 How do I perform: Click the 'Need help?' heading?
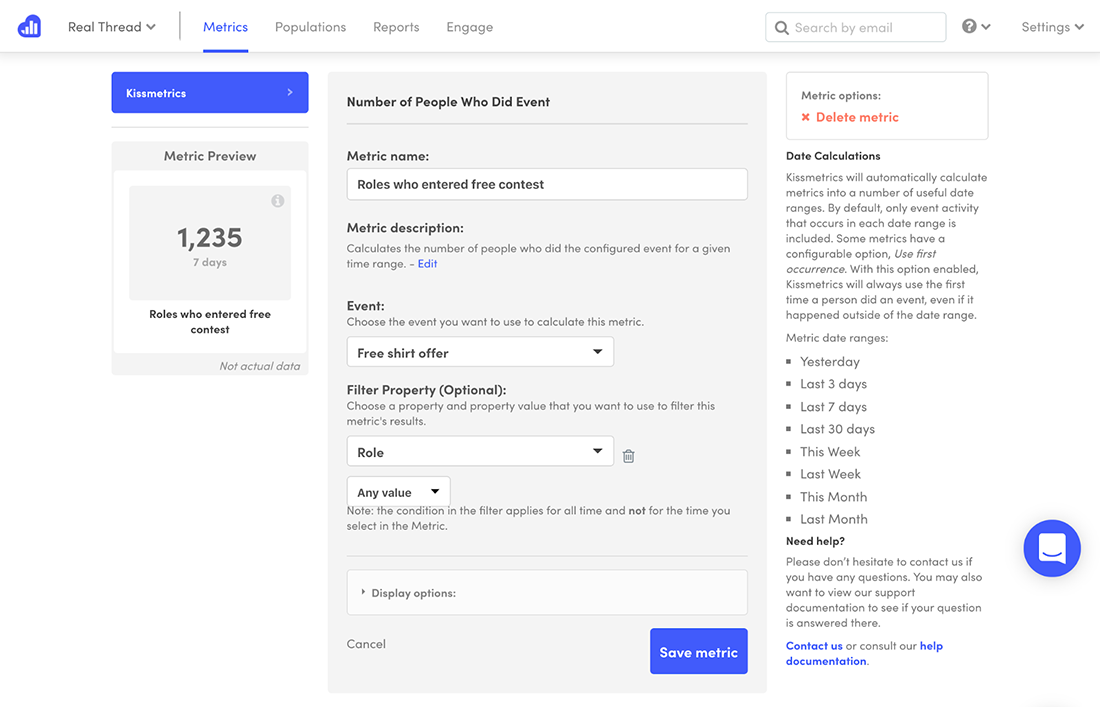click(x=815, y=541)
